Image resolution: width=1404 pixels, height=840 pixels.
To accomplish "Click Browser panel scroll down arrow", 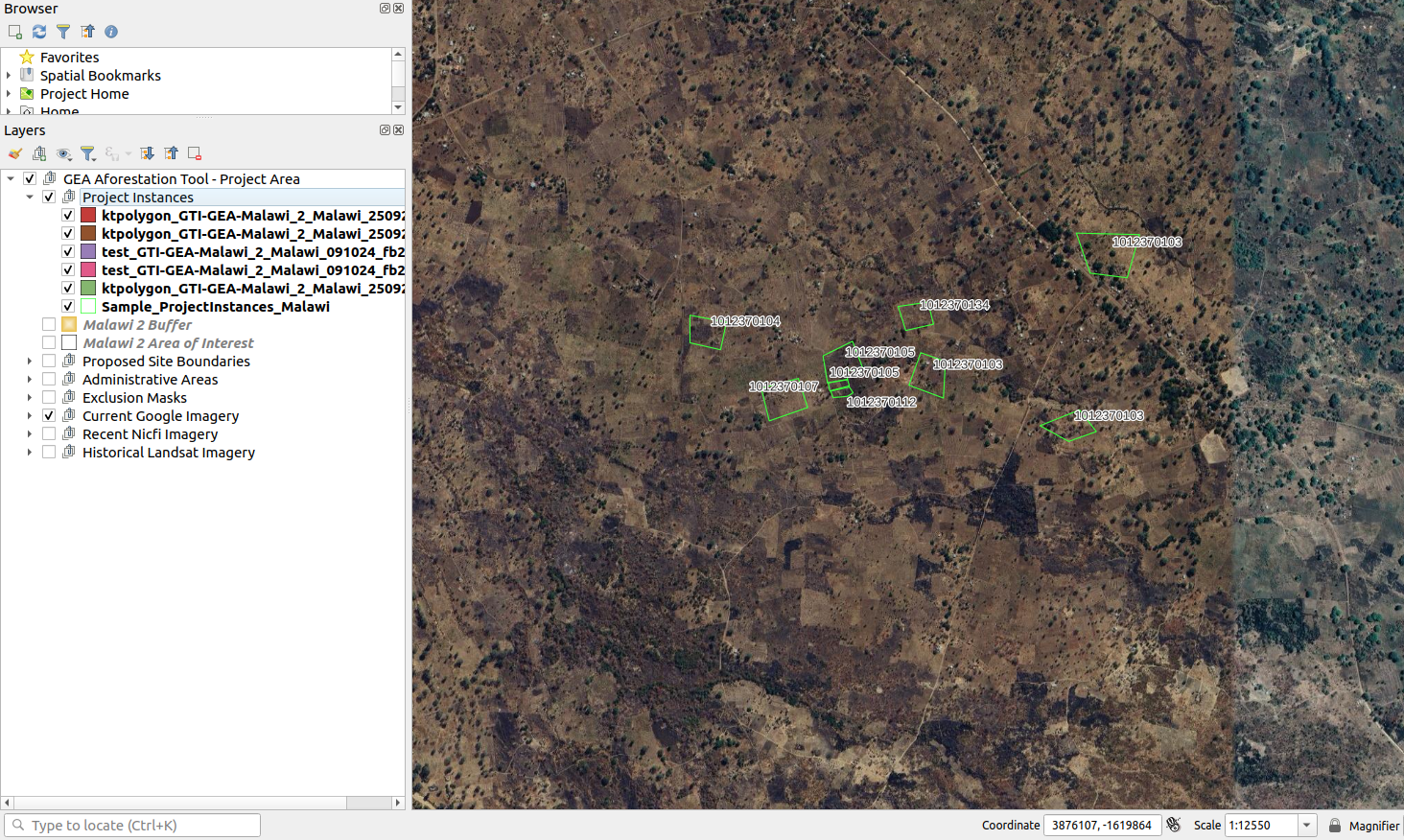I will coord(398,107).
